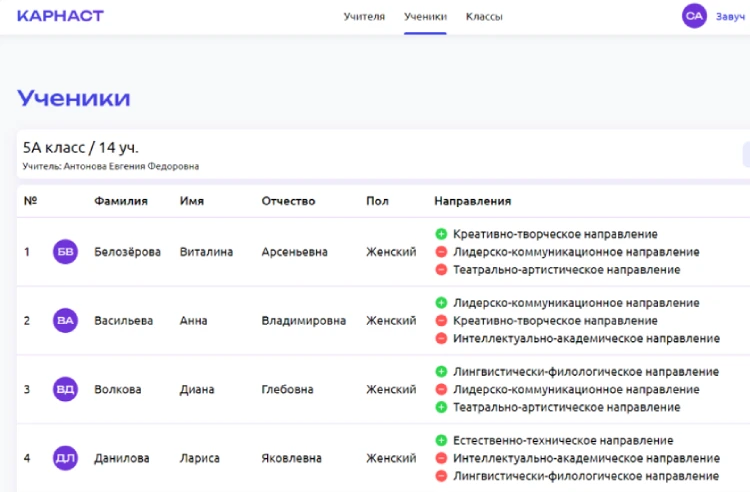Click red minus by Васильева's Интеллектуально-академическое

441,339
